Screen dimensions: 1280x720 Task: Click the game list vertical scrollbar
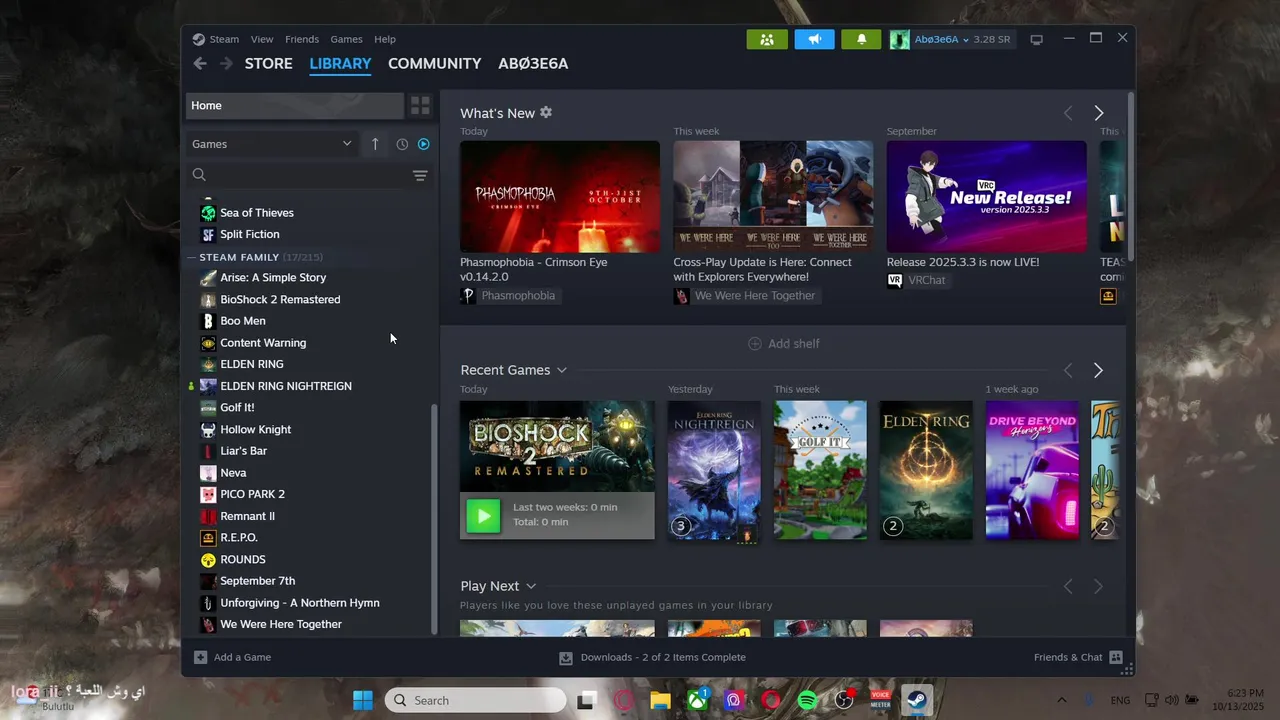point(434,518)
